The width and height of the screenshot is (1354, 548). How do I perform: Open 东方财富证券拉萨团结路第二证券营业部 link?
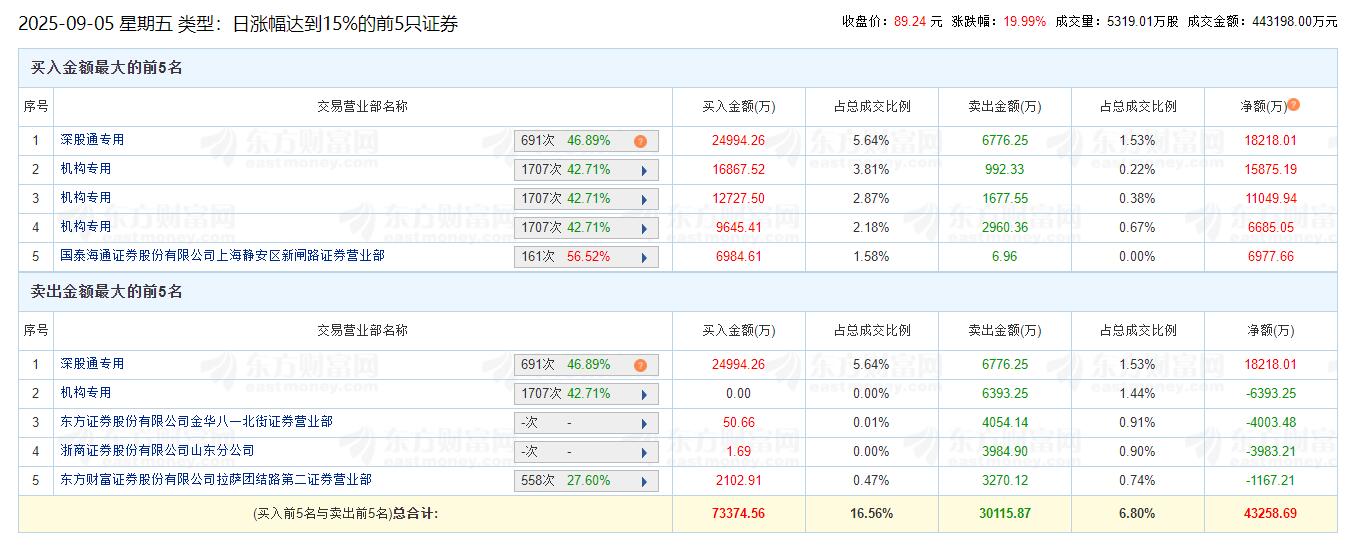click(215, 480)
